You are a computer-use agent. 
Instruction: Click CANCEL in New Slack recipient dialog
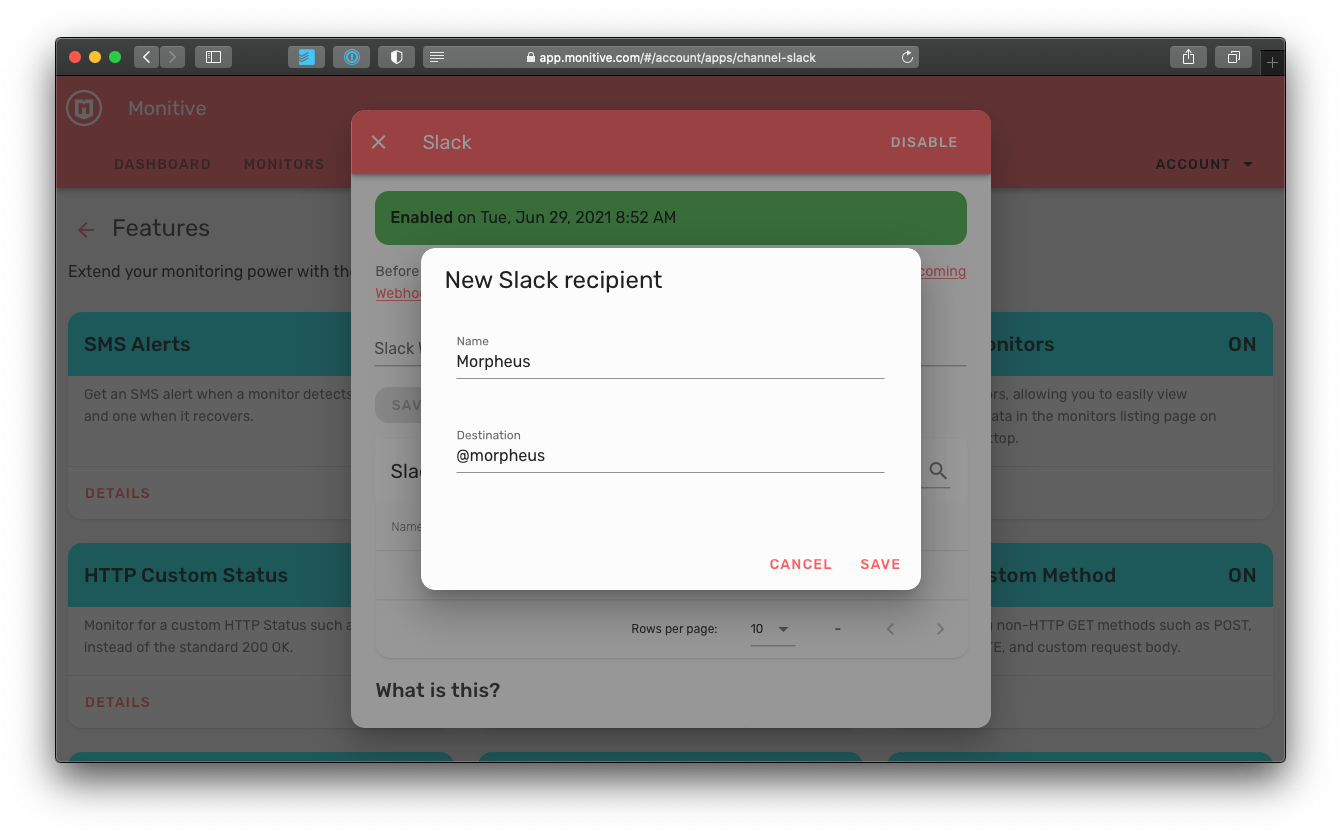801,564
